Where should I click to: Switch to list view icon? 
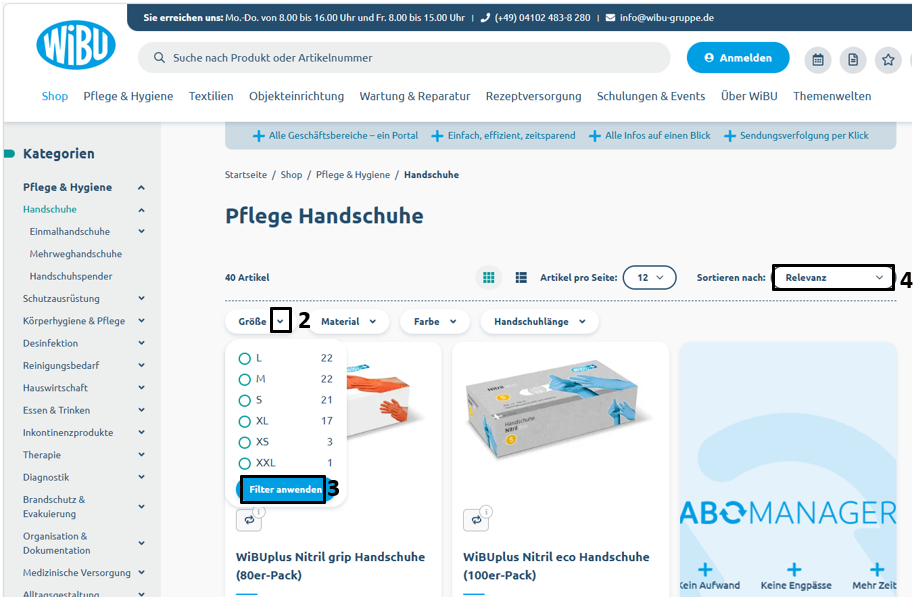click(x=521, y=278)
